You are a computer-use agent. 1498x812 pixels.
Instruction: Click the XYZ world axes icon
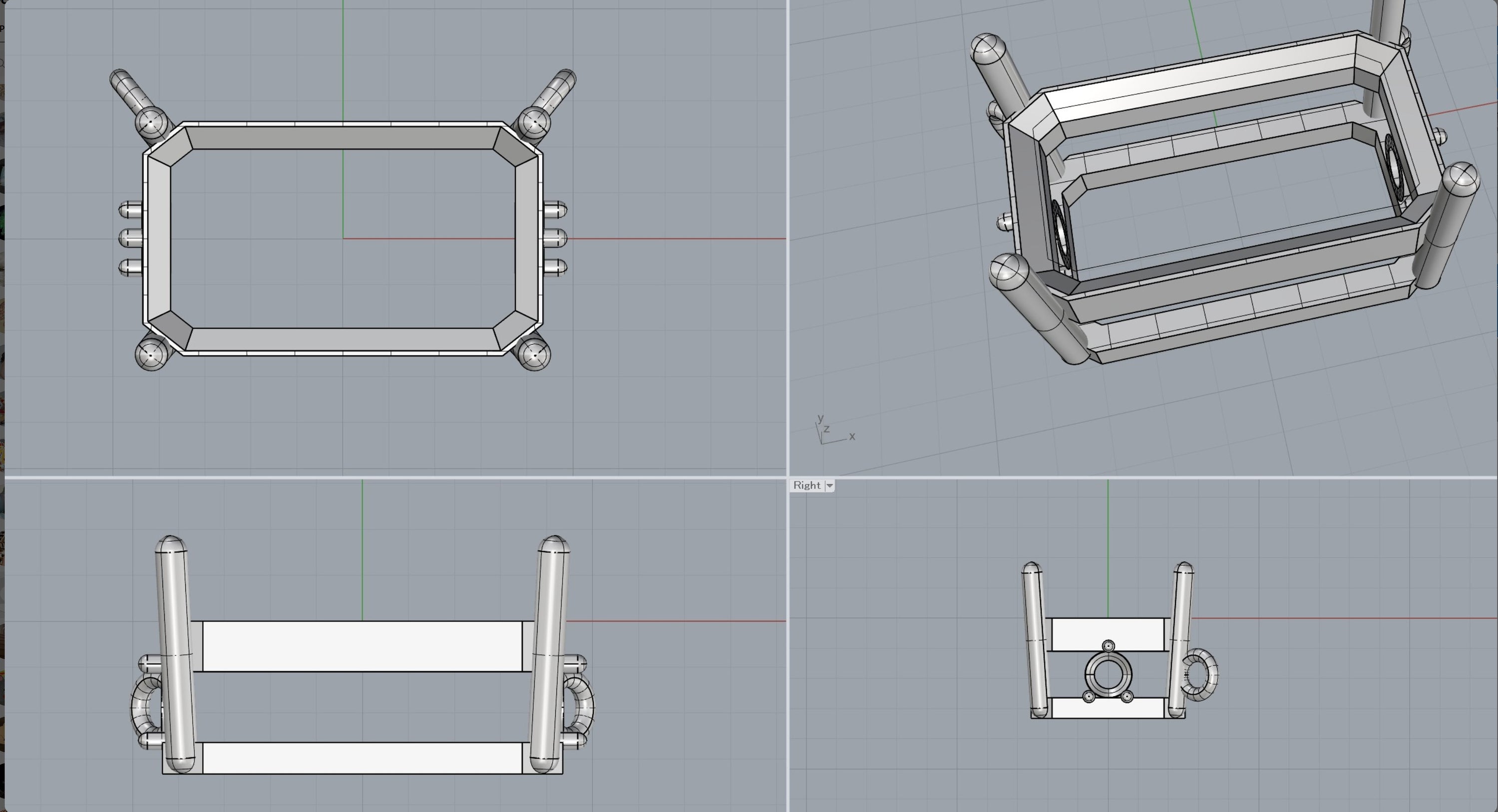pos(831,433)
